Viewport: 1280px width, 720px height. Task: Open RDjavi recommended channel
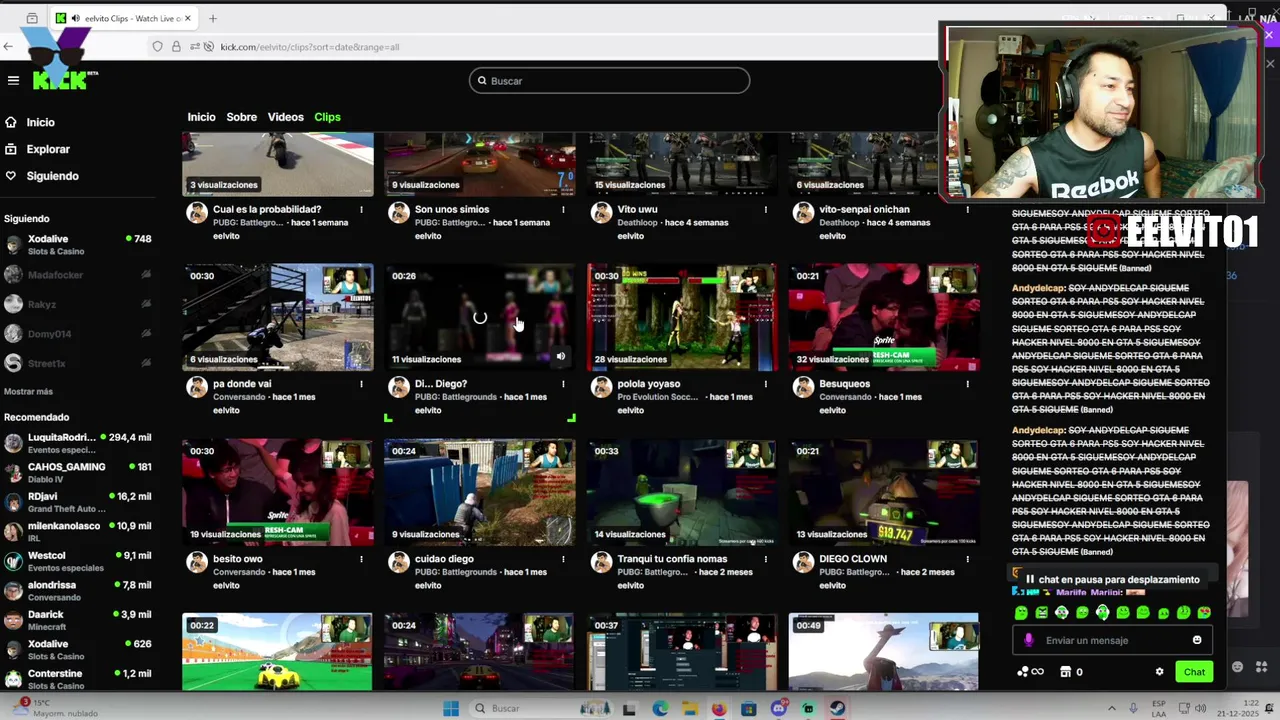(x=77, y=502)
